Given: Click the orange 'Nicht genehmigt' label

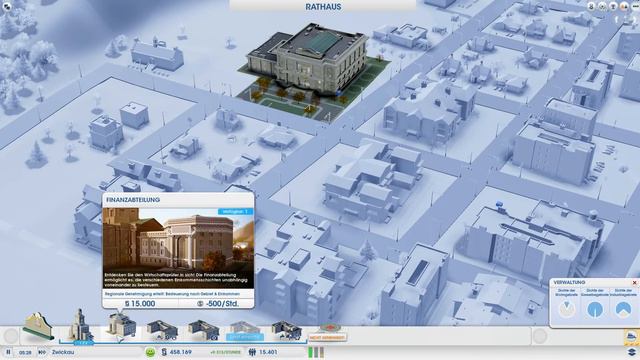Looking at the screenshot, I should tap(327, 338).
